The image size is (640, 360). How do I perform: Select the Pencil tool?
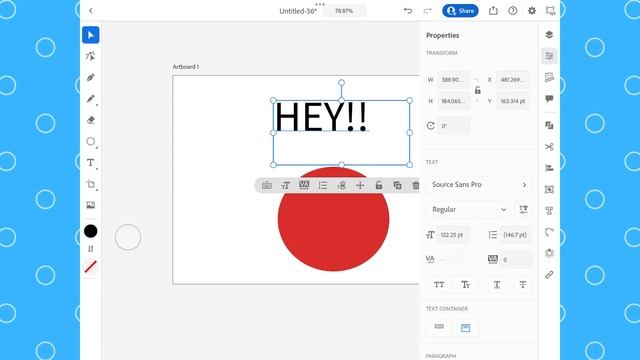(91, 98)
